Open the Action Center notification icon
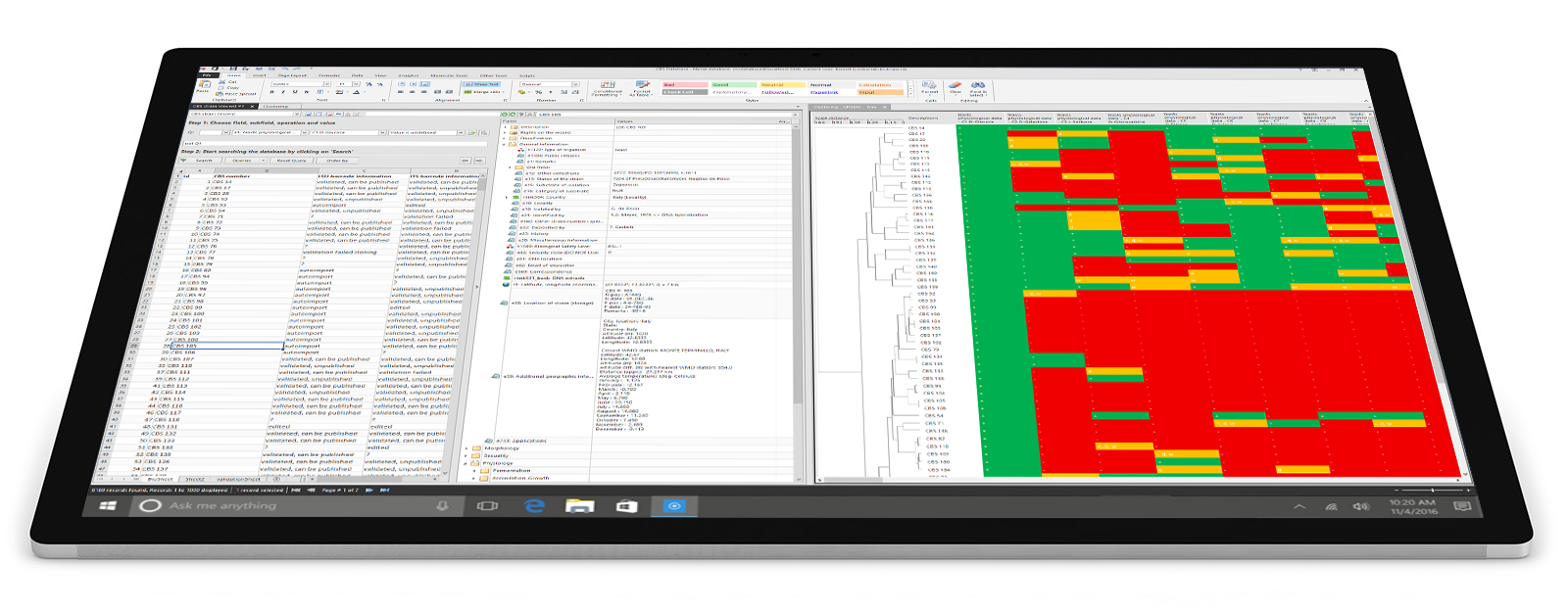Viewport: 1568px width, 612px height. click(1462, 506)
